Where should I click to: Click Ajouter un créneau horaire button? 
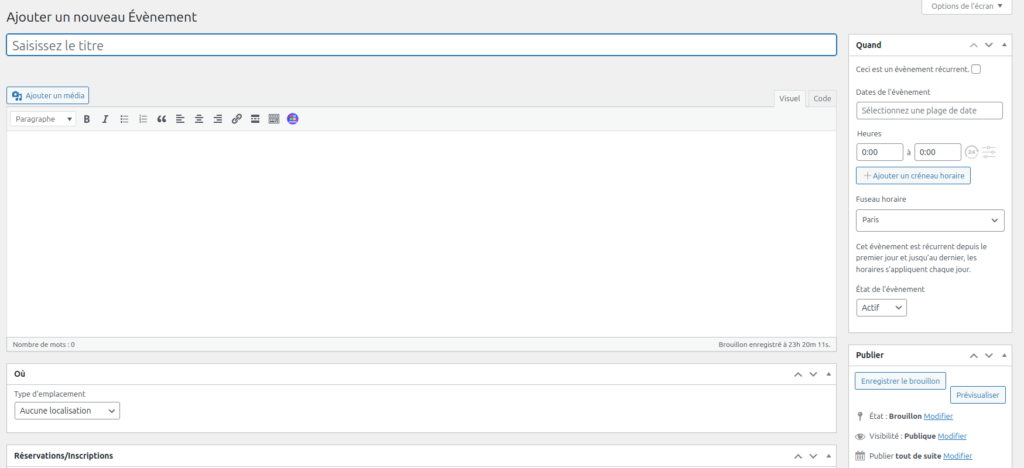(x=913, y=175)
